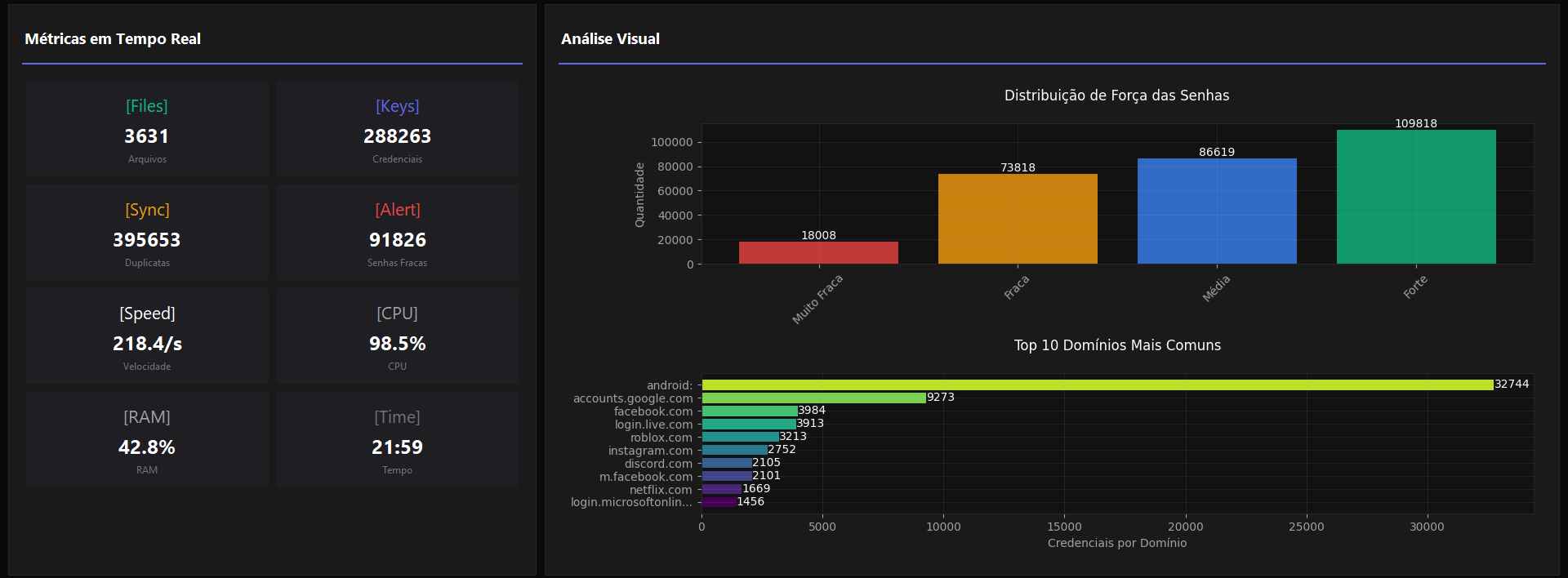Click the login.microsoftonlin... axis label

pos(631,502)
